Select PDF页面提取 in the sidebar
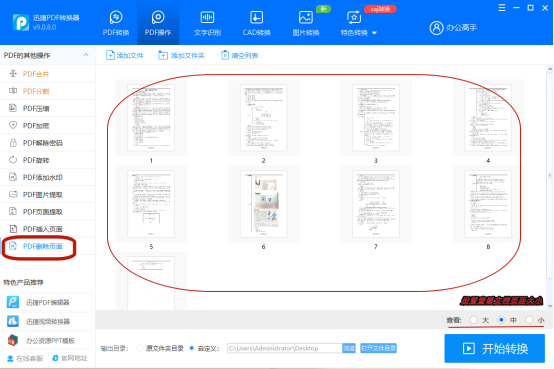 48,212
